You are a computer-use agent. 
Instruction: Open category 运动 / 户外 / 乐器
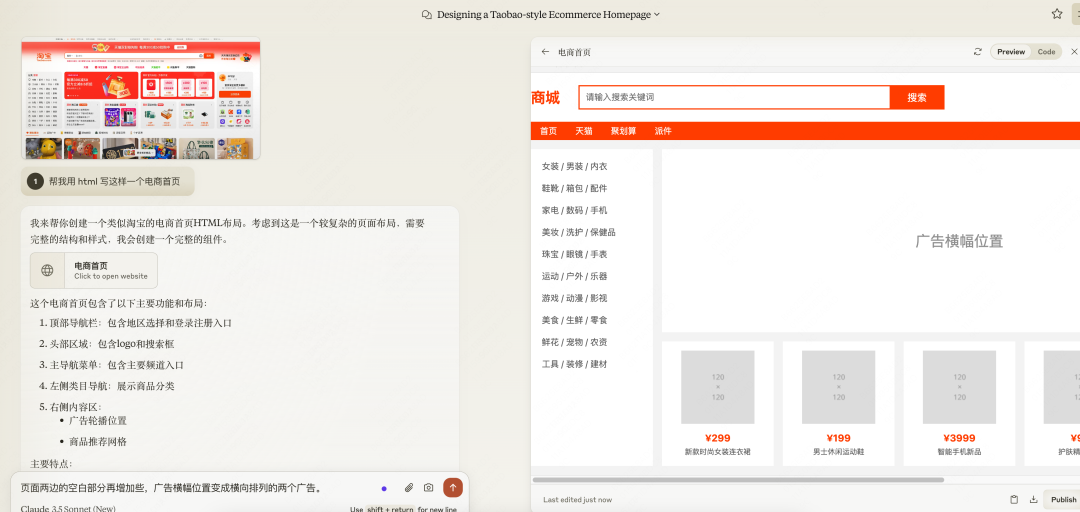tap(574, 276)
